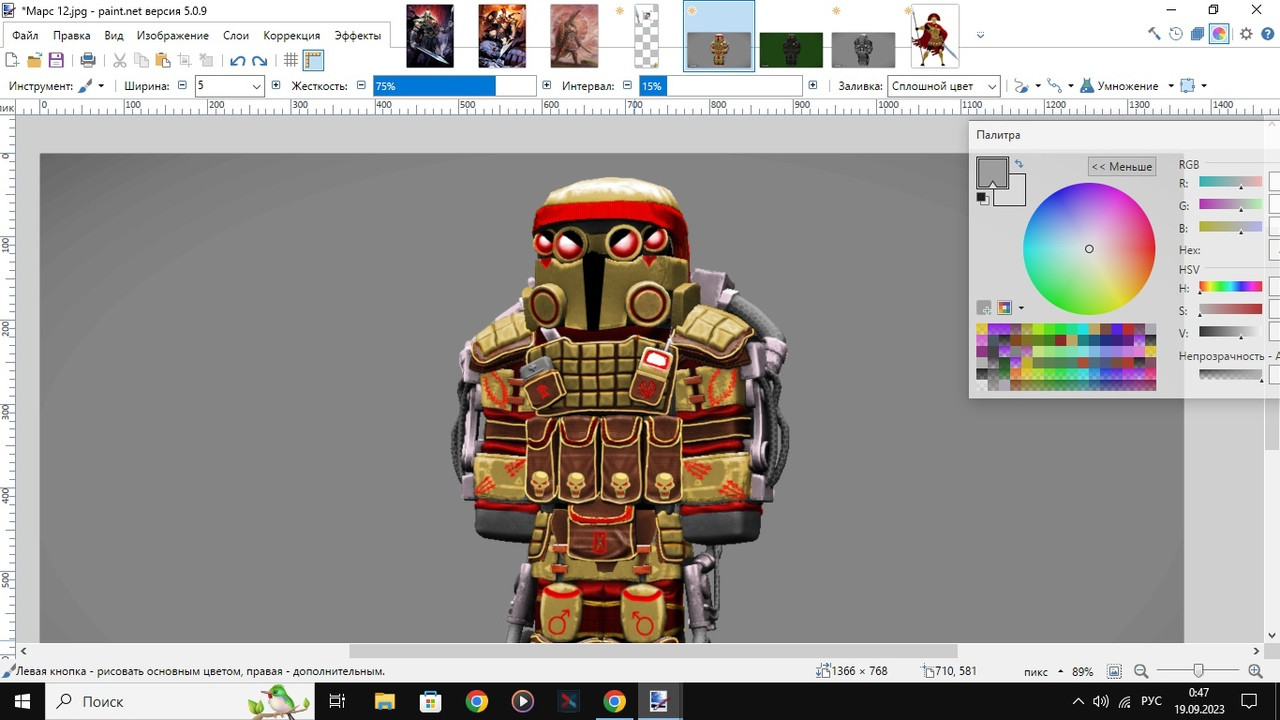Open the palette management dropdown arrow
Image resolution: width=1280 pixels, height=720 pixels.
pos(1021,308)
